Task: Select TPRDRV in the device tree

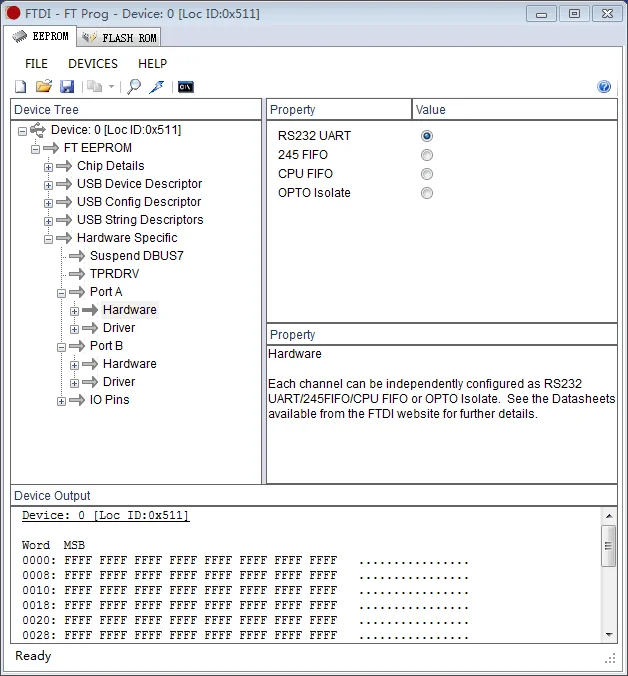Action: coord(114,274)
